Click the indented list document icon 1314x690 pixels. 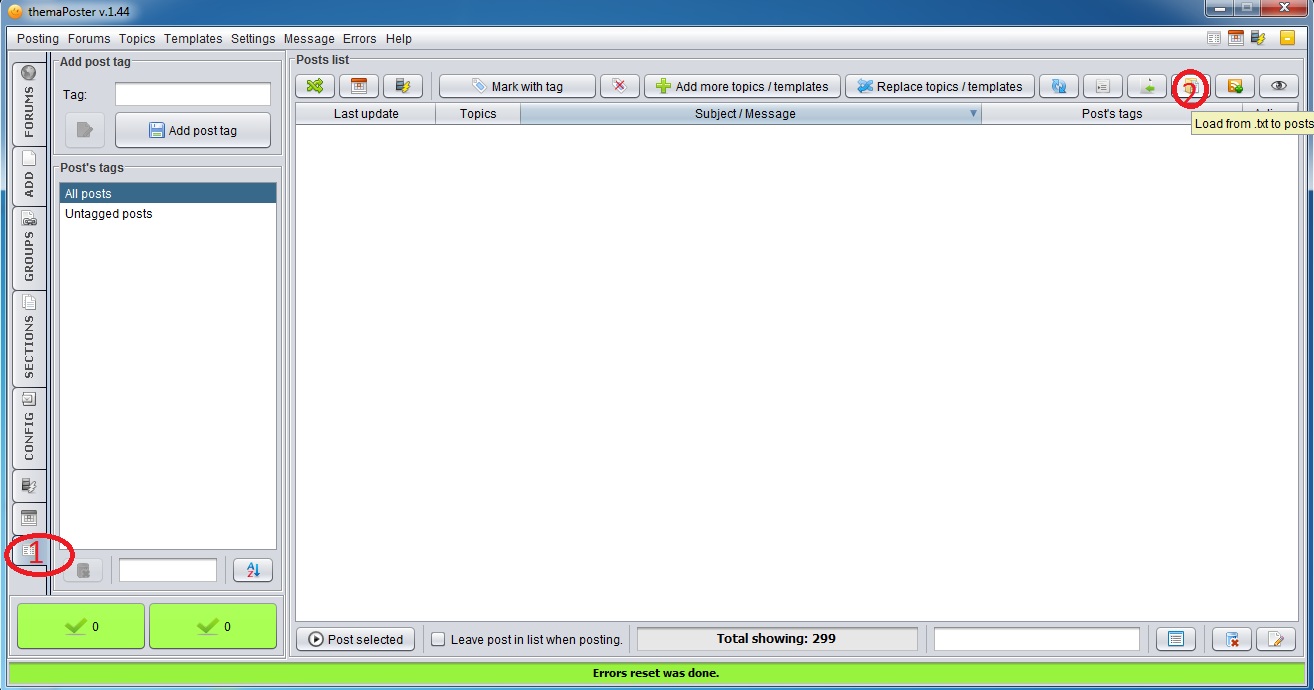(1103, 86)
